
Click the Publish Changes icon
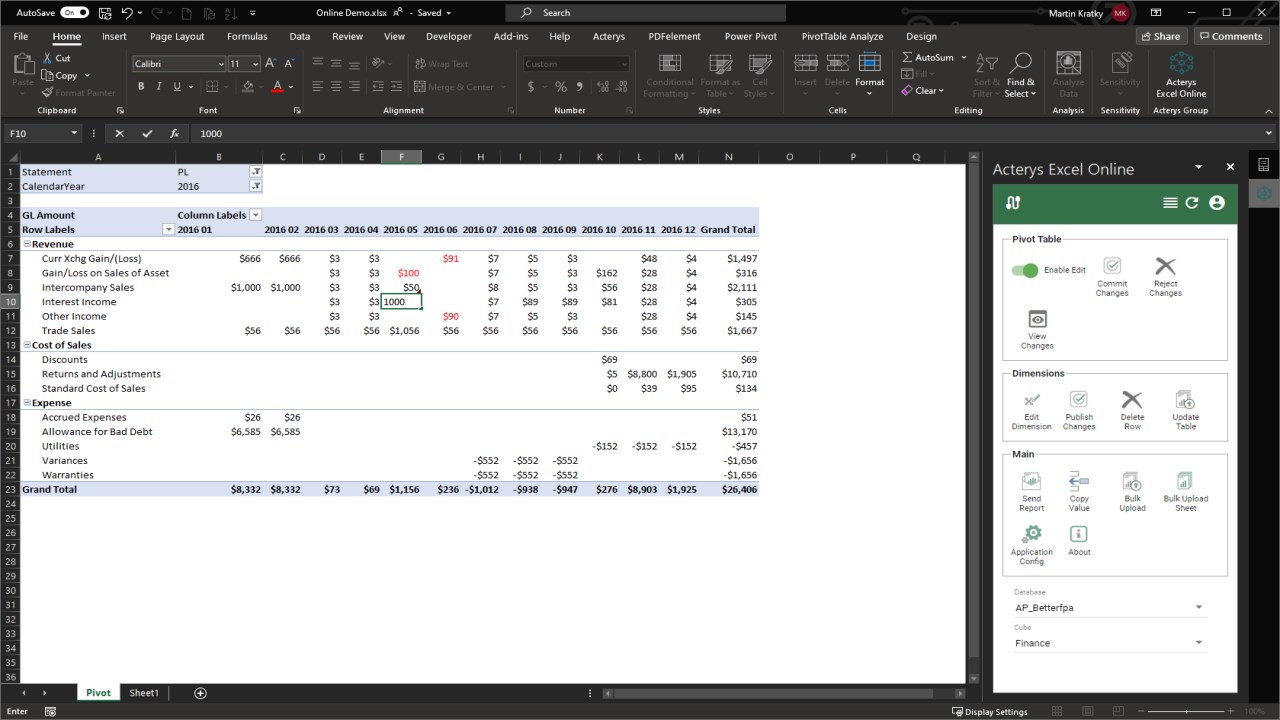coord(1079,400)
